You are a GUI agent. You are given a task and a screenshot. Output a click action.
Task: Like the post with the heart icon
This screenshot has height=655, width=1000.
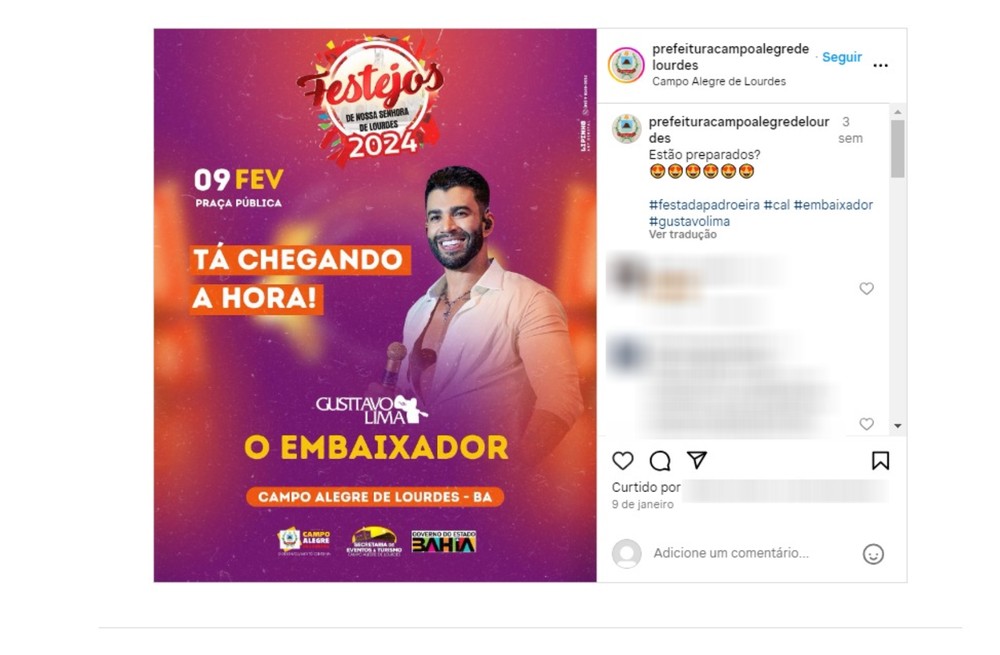[622, 460]
